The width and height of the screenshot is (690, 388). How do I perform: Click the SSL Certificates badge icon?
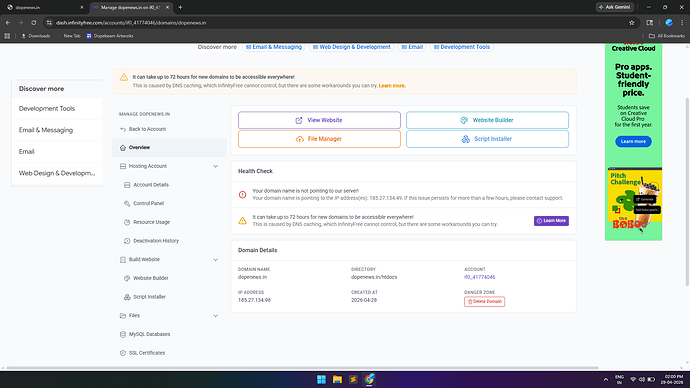click(x=123, y=353)
